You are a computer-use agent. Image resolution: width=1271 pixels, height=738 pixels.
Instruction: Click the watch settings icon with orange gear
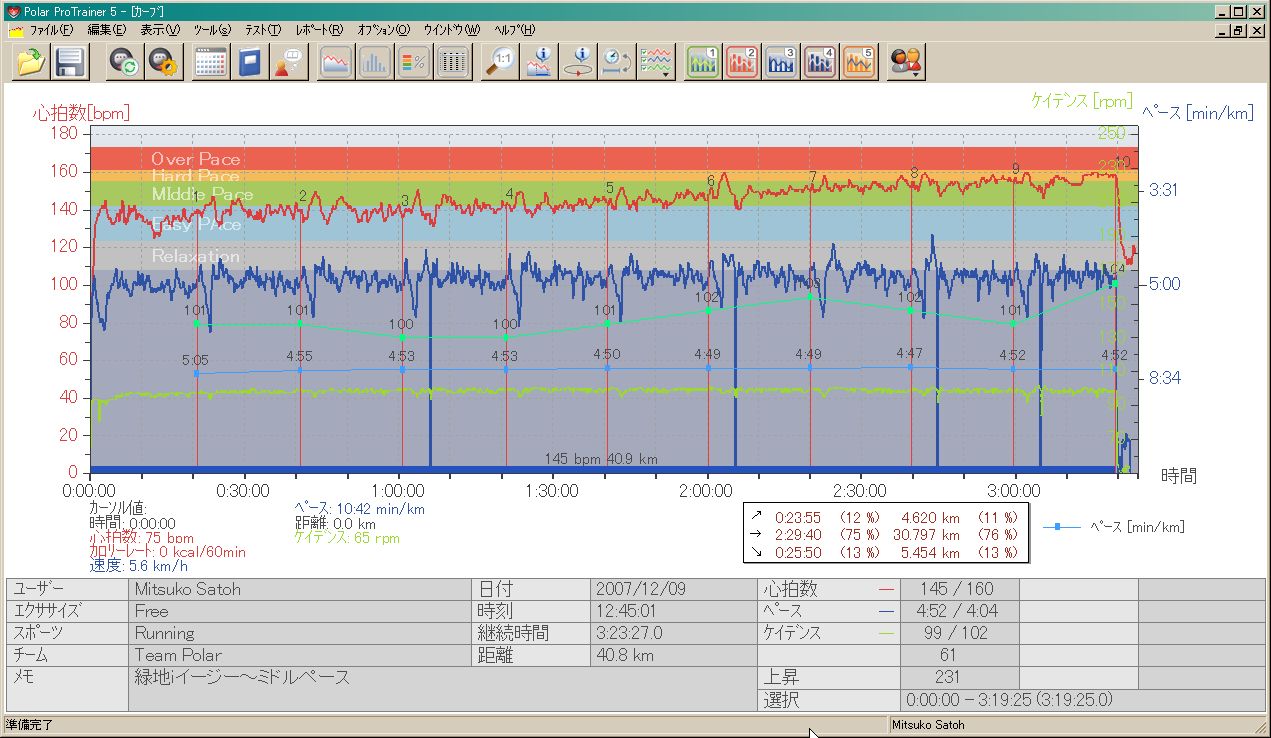coord(163,63)
